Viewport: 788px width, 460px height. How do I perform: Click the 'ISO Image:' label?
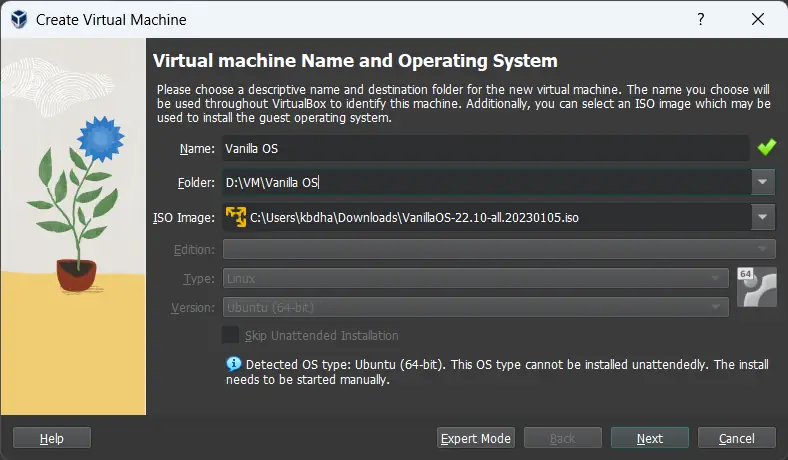[x=184, y=218]
